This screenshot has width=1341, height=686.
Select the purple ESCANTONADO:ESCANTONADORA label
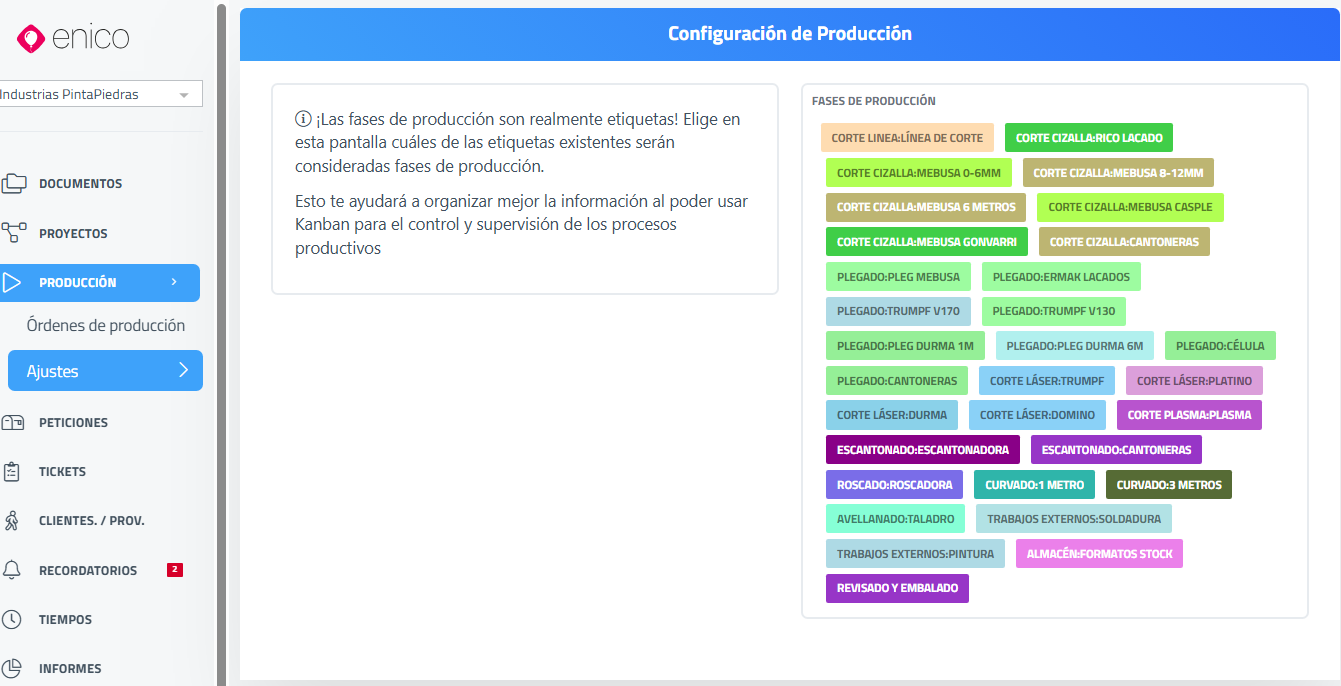click(x=923, y=450)
